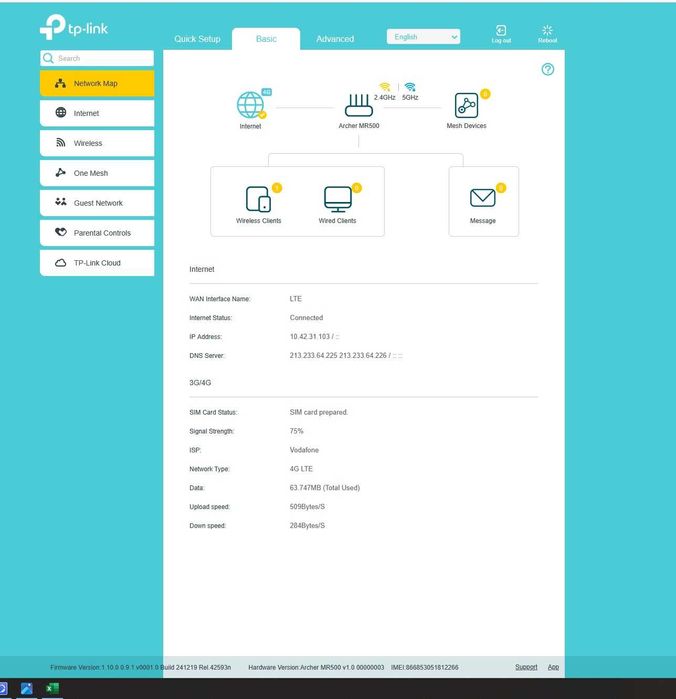Click the Log out icon
Screen dimensions: 676x699
tap(501, 33)
